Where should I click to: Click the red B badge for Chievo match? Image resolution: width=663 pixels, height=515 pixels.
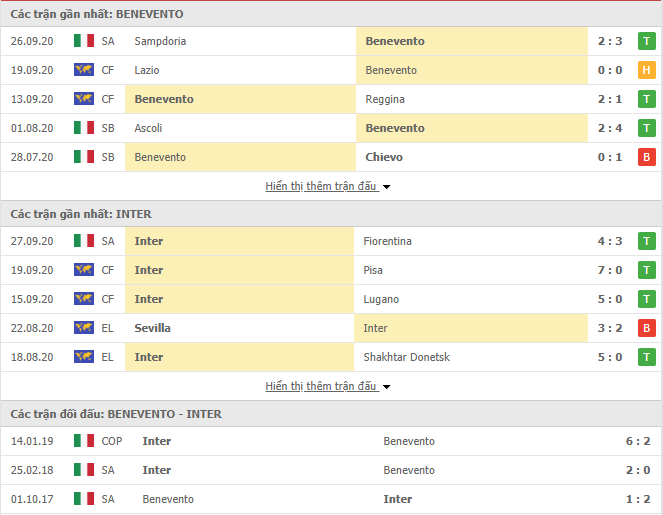click(647, 157)
